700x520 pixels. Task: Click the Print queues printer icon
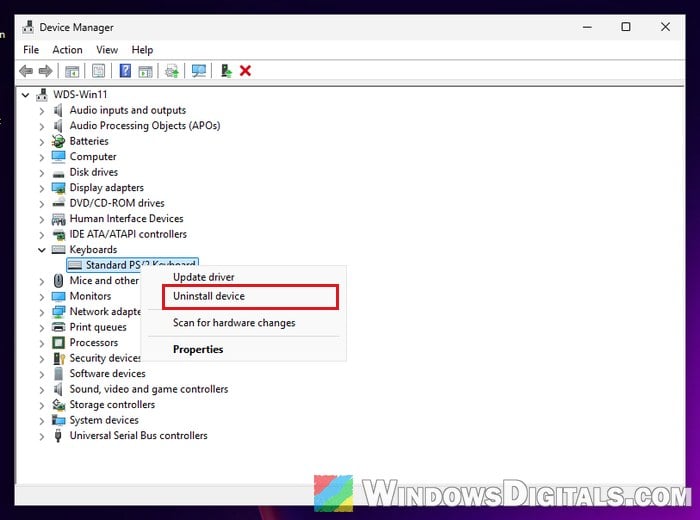[x=58, y=327]
